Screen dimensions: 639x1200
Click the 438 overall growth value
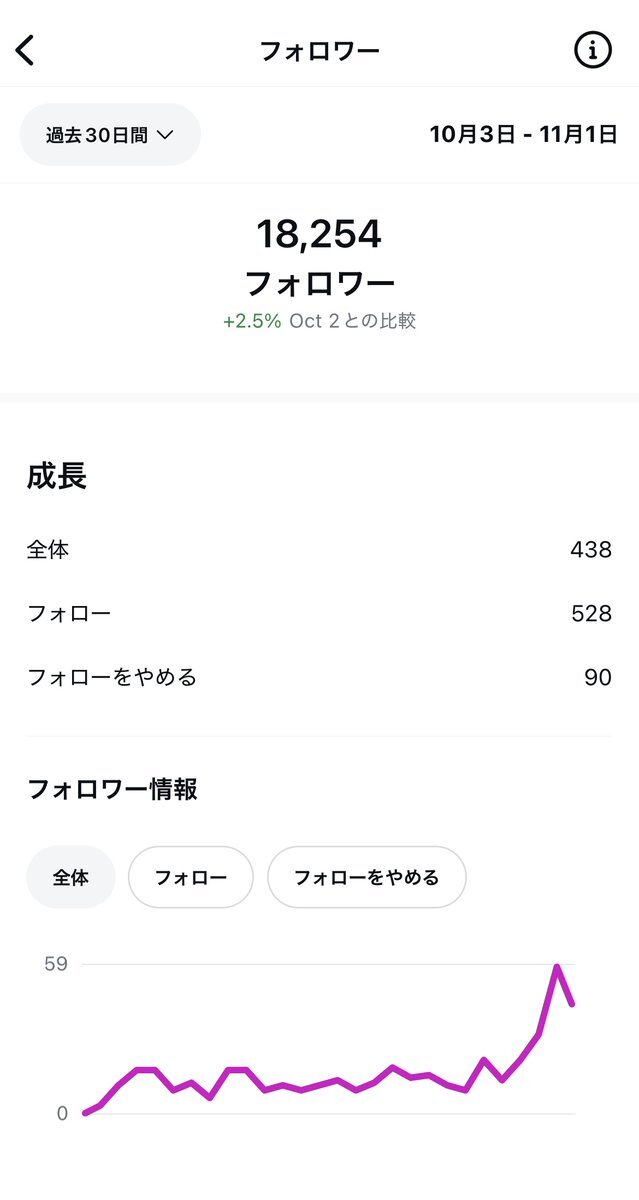coord(590,549)
